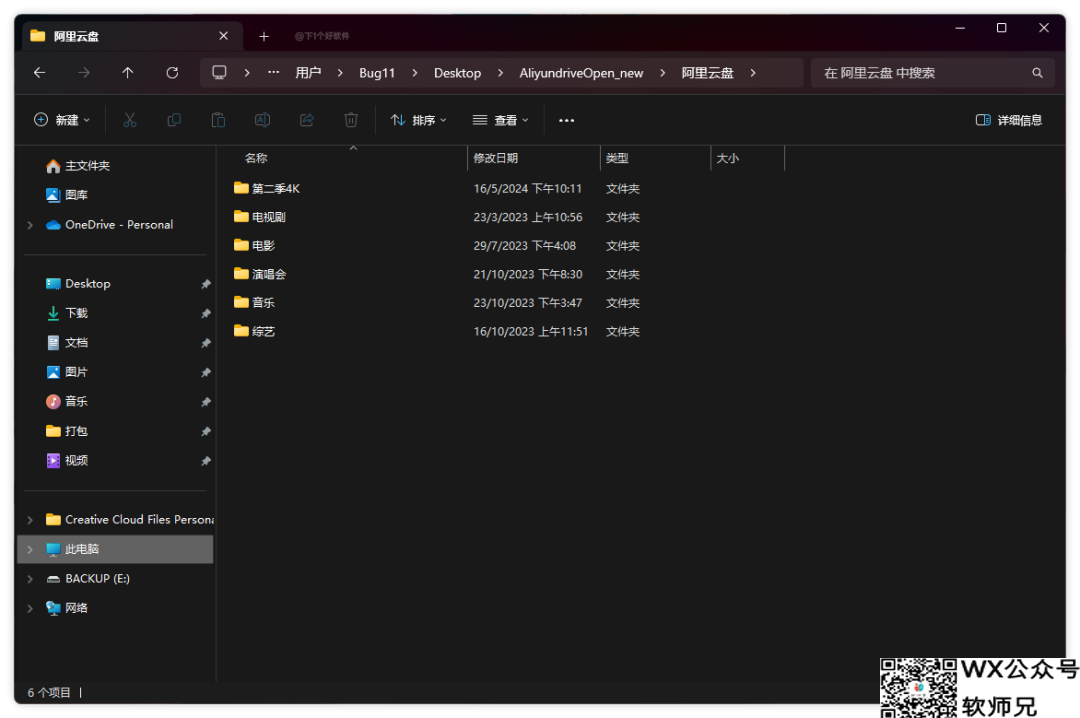The width and height of the screenshot is (1080, 718).
Task: Open the 查看 view dropdown
Action: tap(500, 120)
